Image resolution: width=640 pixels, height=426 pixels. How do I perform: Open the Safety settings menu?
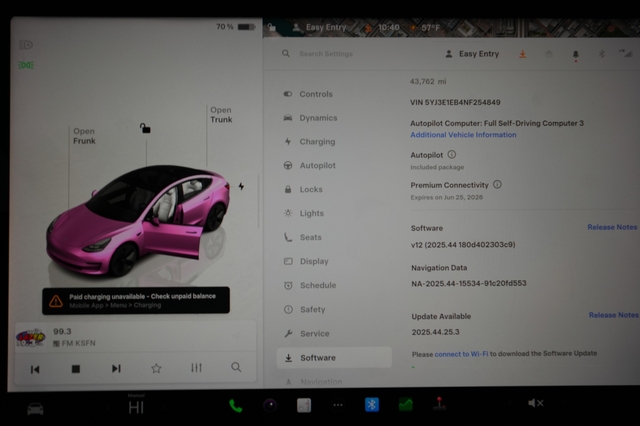click(x=304, y=309)
